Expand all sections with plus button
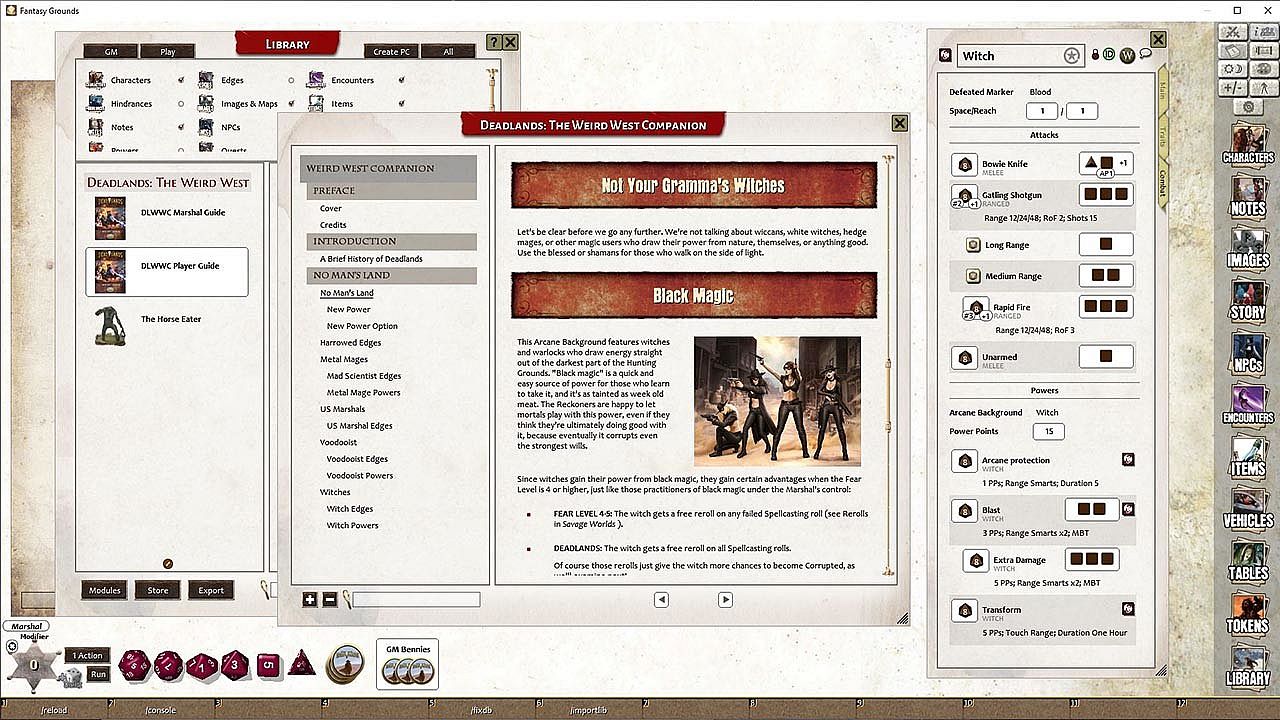 (310, 600)
